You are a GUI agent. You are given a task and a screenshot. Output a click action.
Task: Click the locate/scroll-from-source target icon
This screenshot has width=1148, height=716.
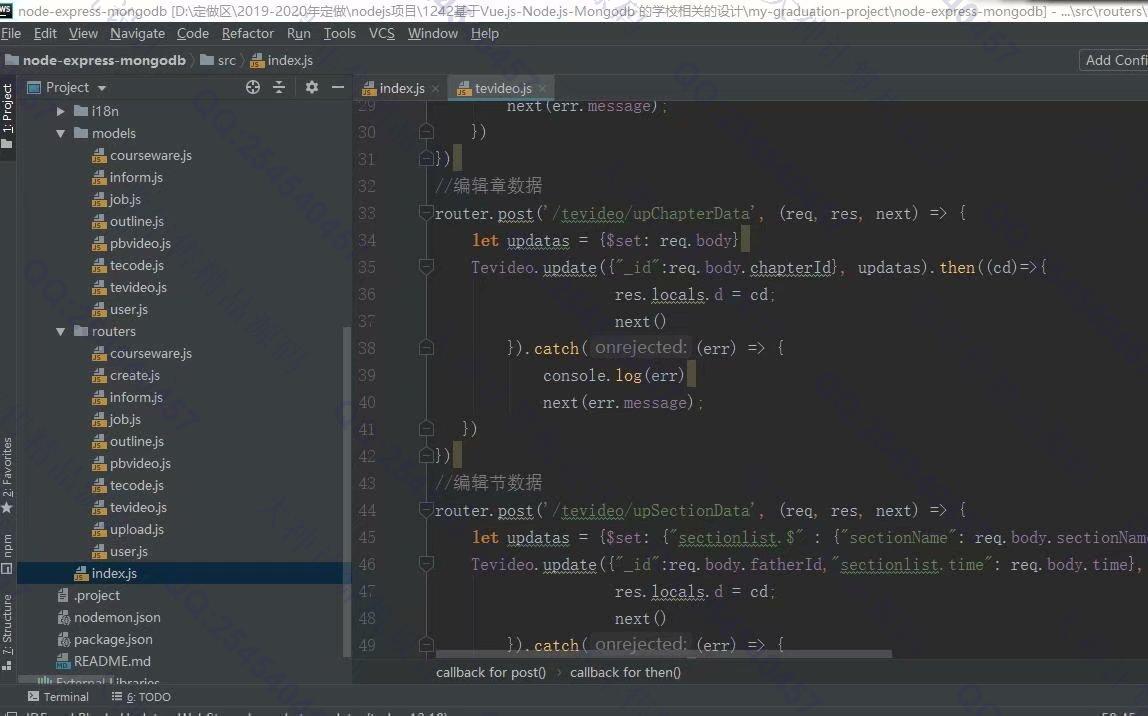point(253,87)
